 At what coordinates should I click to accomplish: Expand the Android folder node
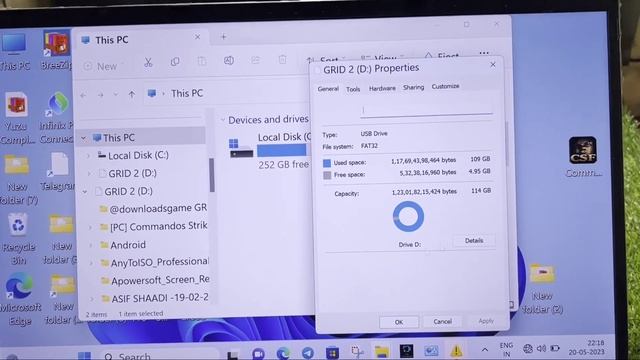click(91, 245)
